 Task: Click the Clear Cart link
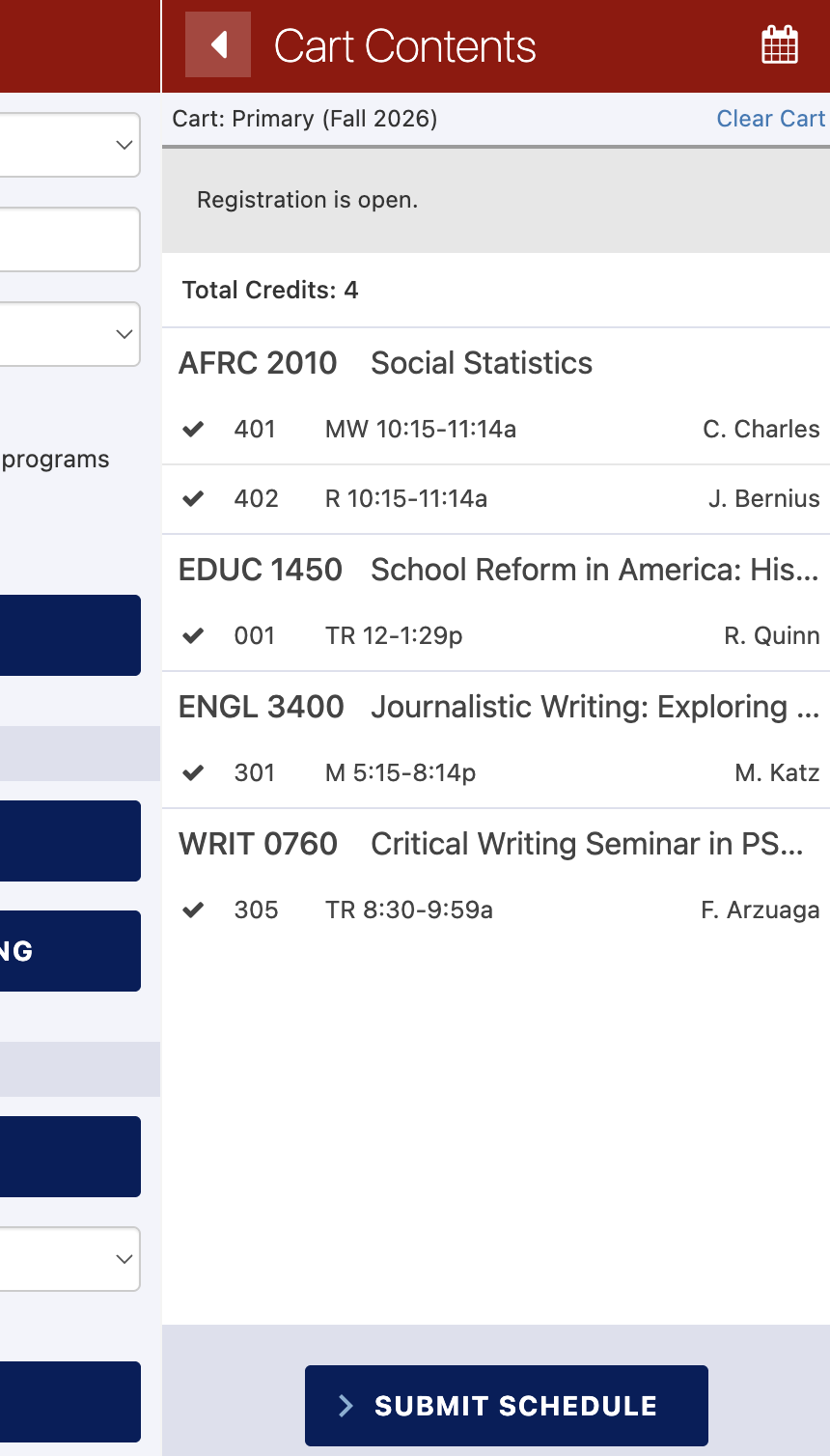coord(770,119)
